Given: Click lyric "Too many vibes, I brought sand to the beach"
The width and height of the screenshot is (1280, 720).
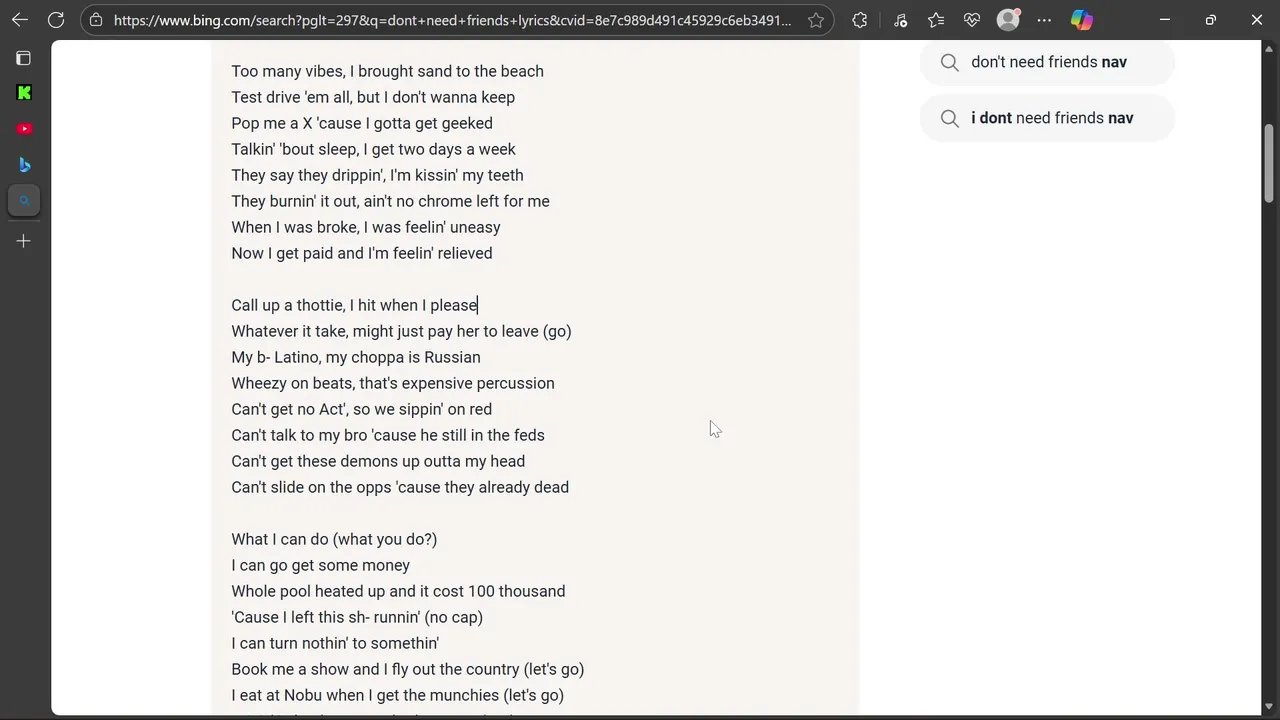Looking at the screenshot, I should click(x=388, y=71).
